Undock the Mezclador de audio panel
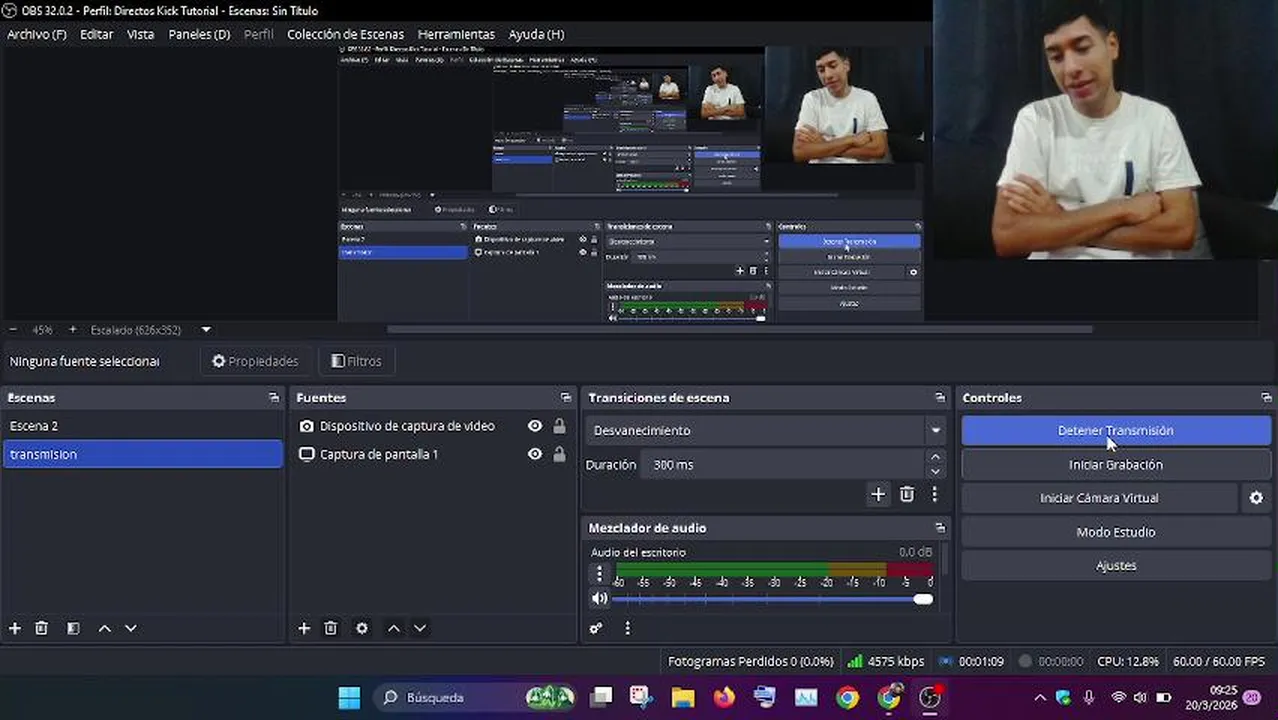 (x=939, y=528)
